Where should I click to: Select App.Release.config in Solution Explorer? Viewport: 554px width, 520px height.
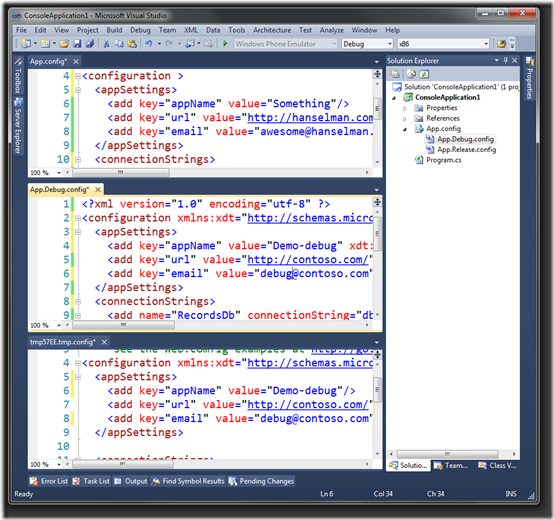(466, 150)
